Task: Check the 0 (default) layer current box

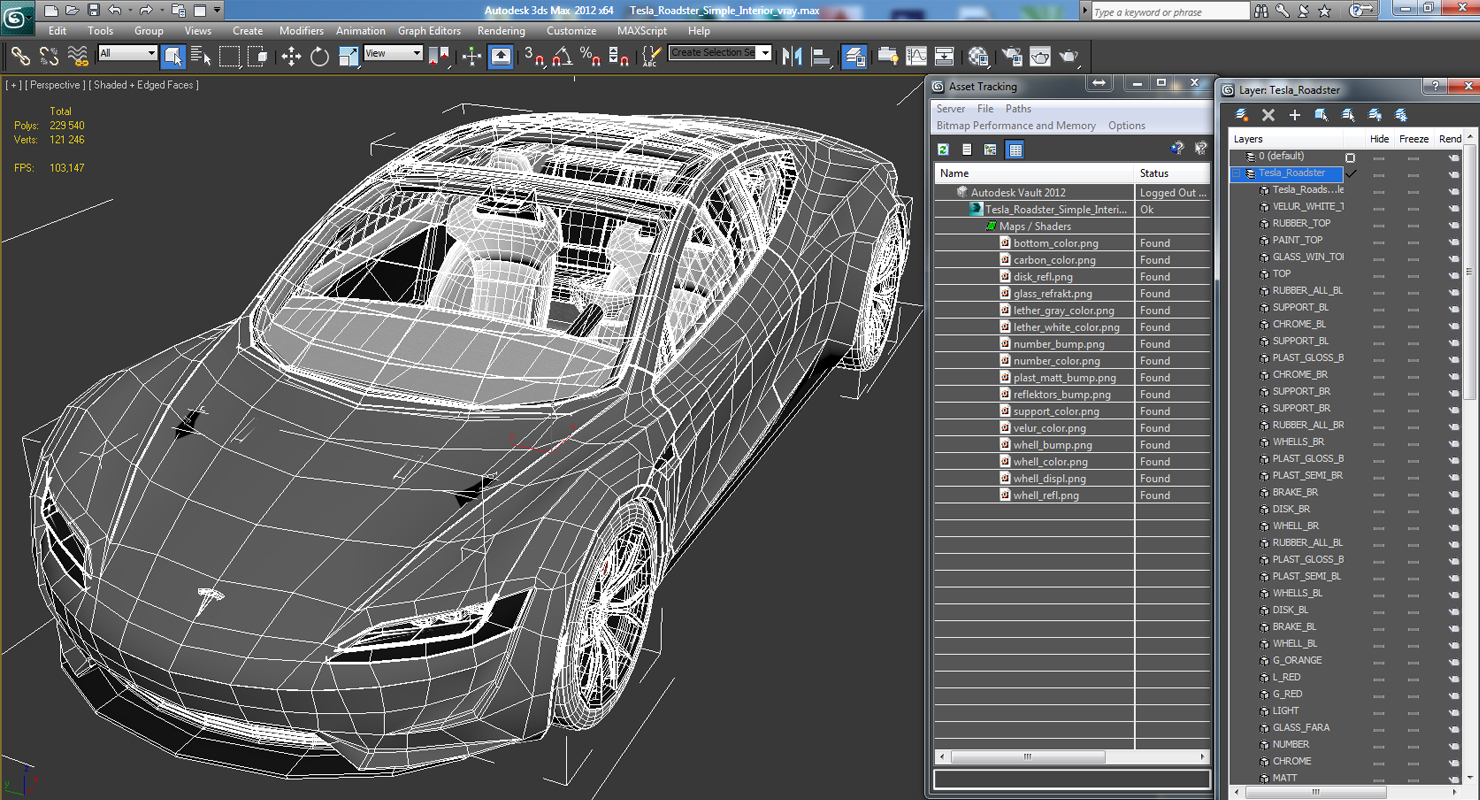Action: click(1350, 158)
